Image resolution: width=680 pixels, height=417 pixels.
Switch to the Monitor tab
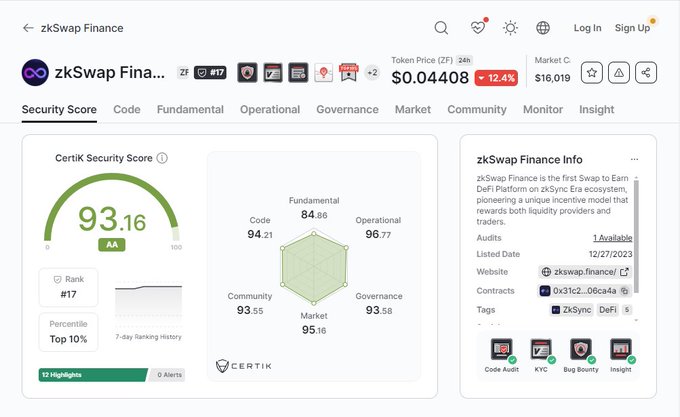[543, 110]
